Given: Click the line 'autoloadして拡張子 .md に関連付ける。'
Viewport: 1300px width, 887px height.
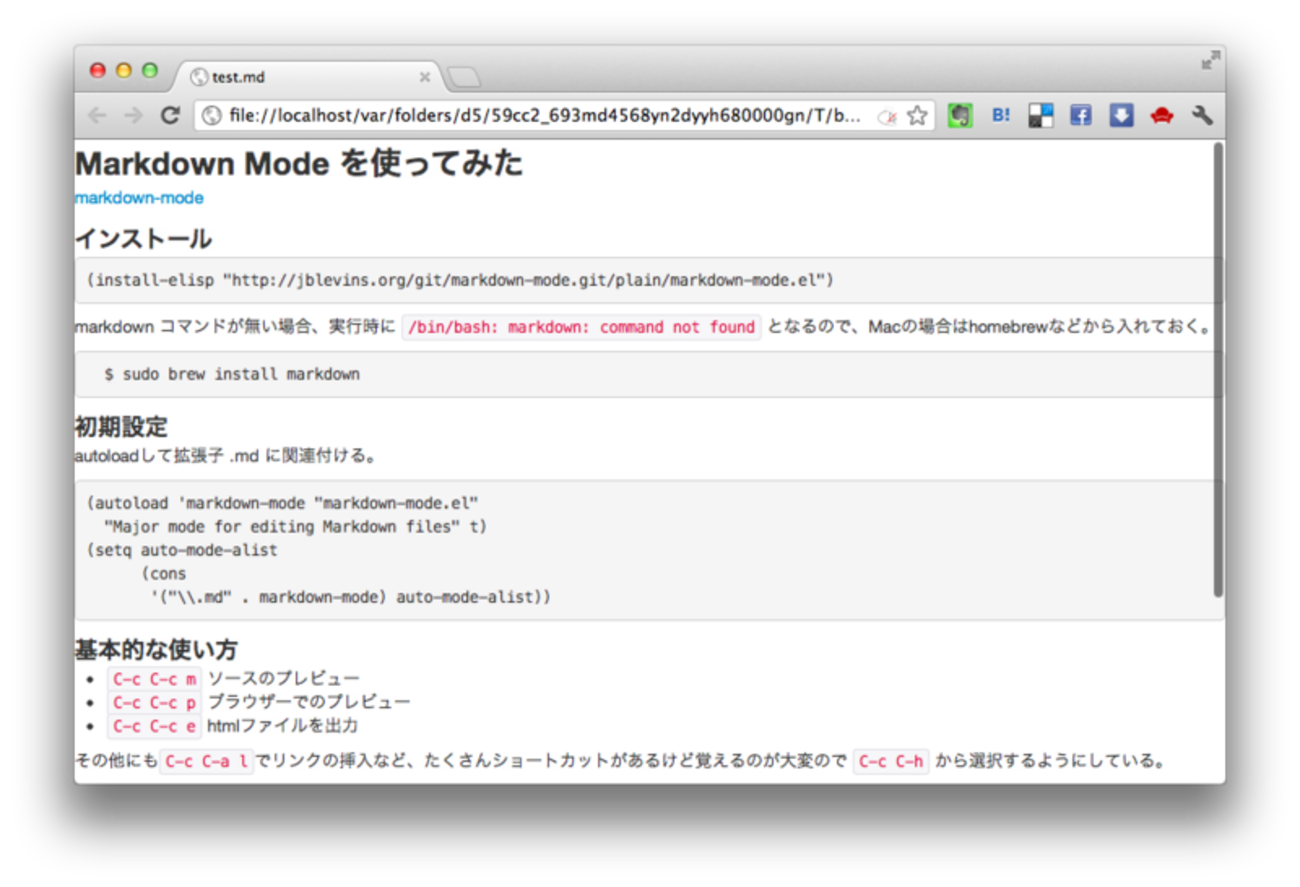Looking at the screenshot, I should [226, 457].
